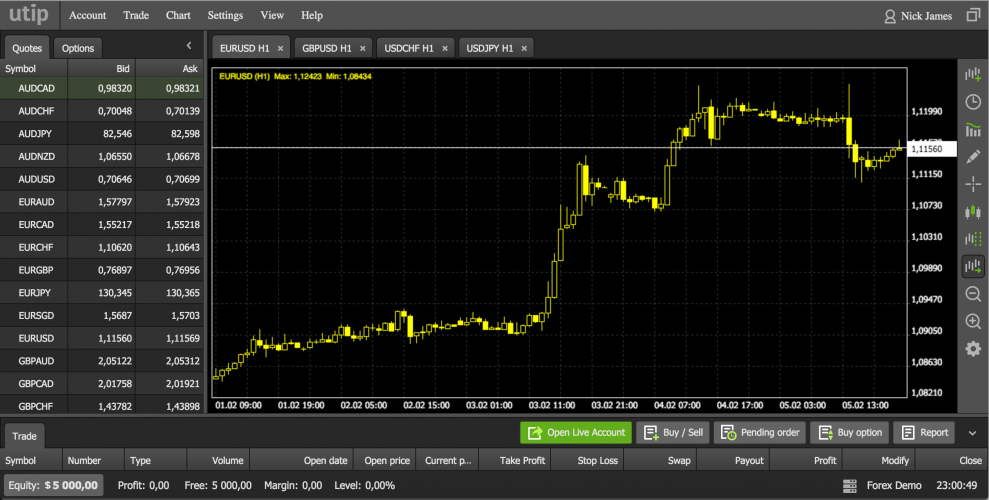The height and width of the screenshot is (500, 989).
Task: Toggle the chart auto-scroll button
Action: click(972, 266)
